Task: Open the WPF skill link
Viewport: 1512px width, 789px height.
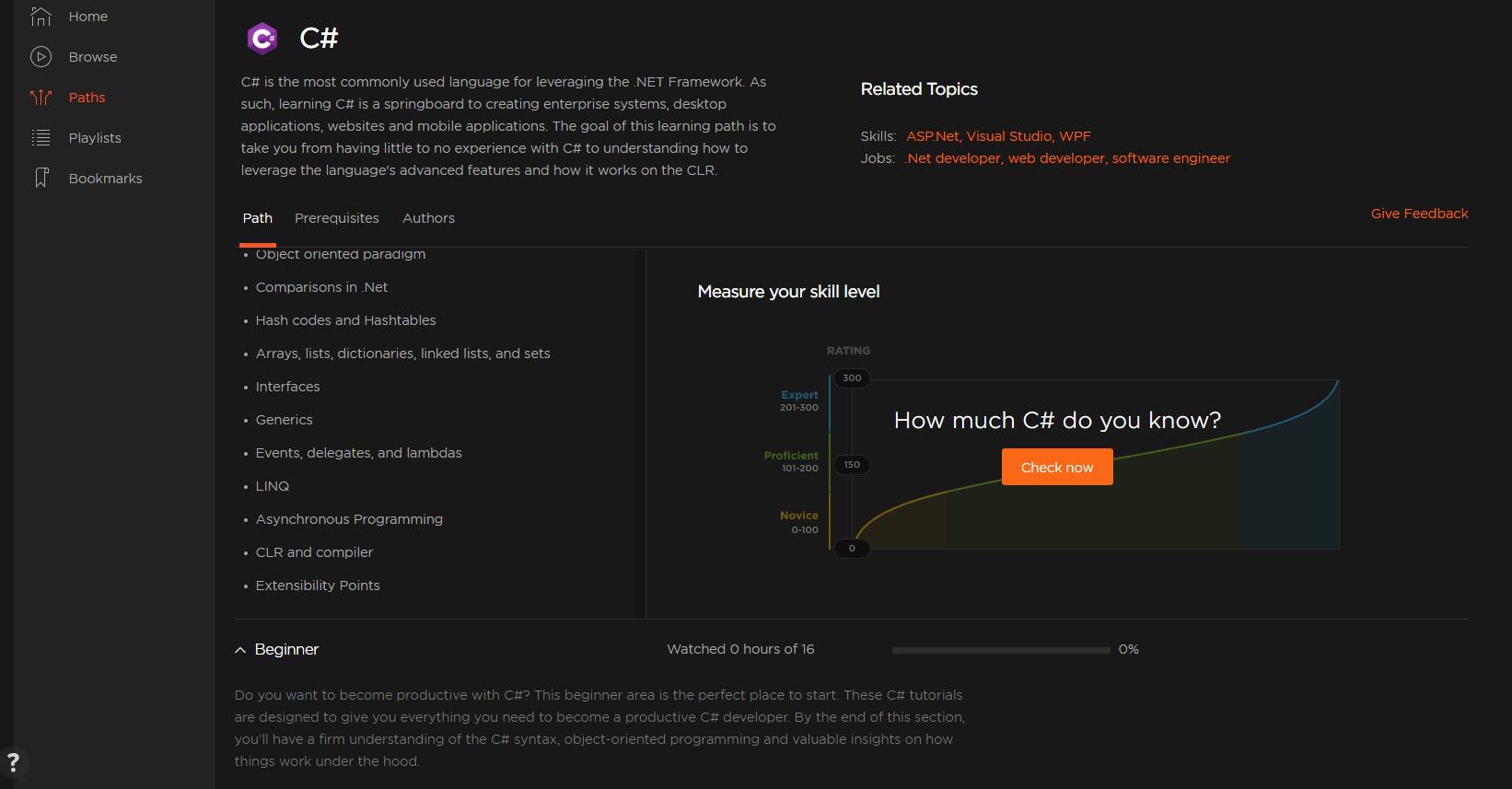Action: pyautogui.click(x=1075, y=136)
